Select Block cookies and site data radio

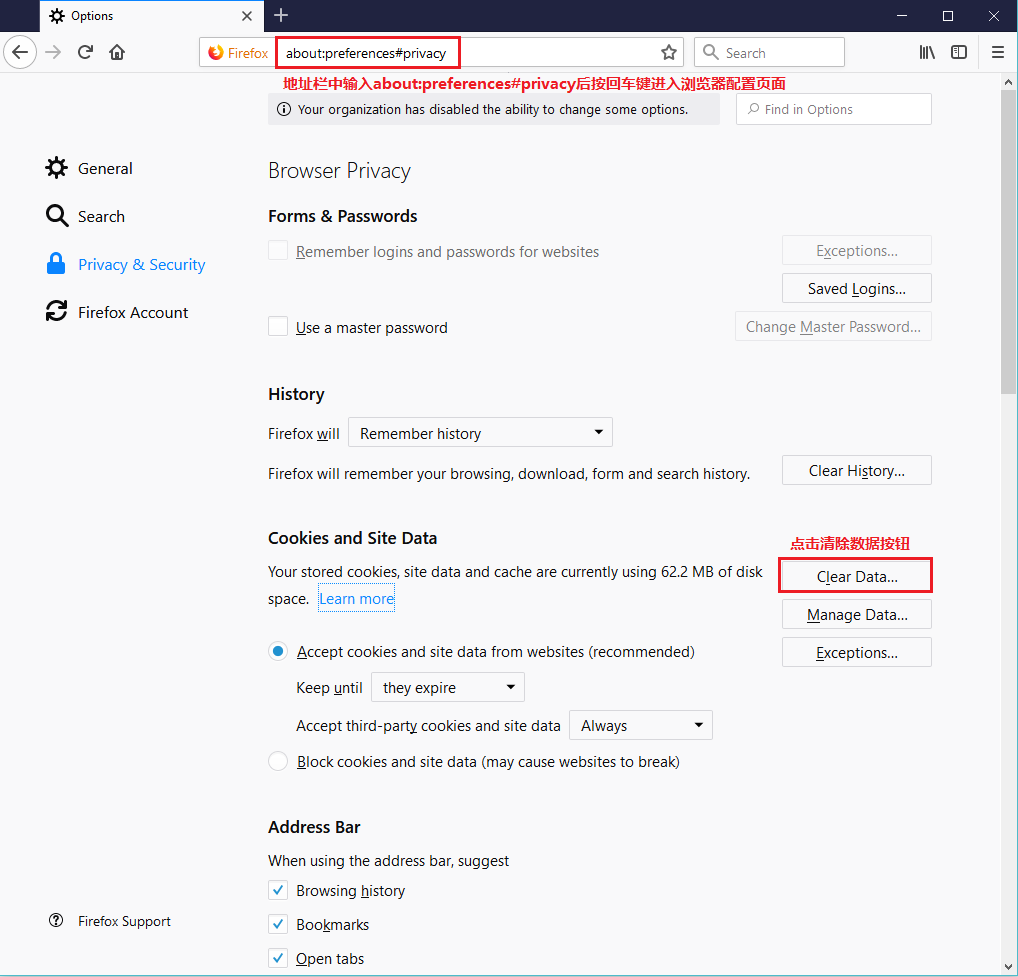click(x=278, y=761)
